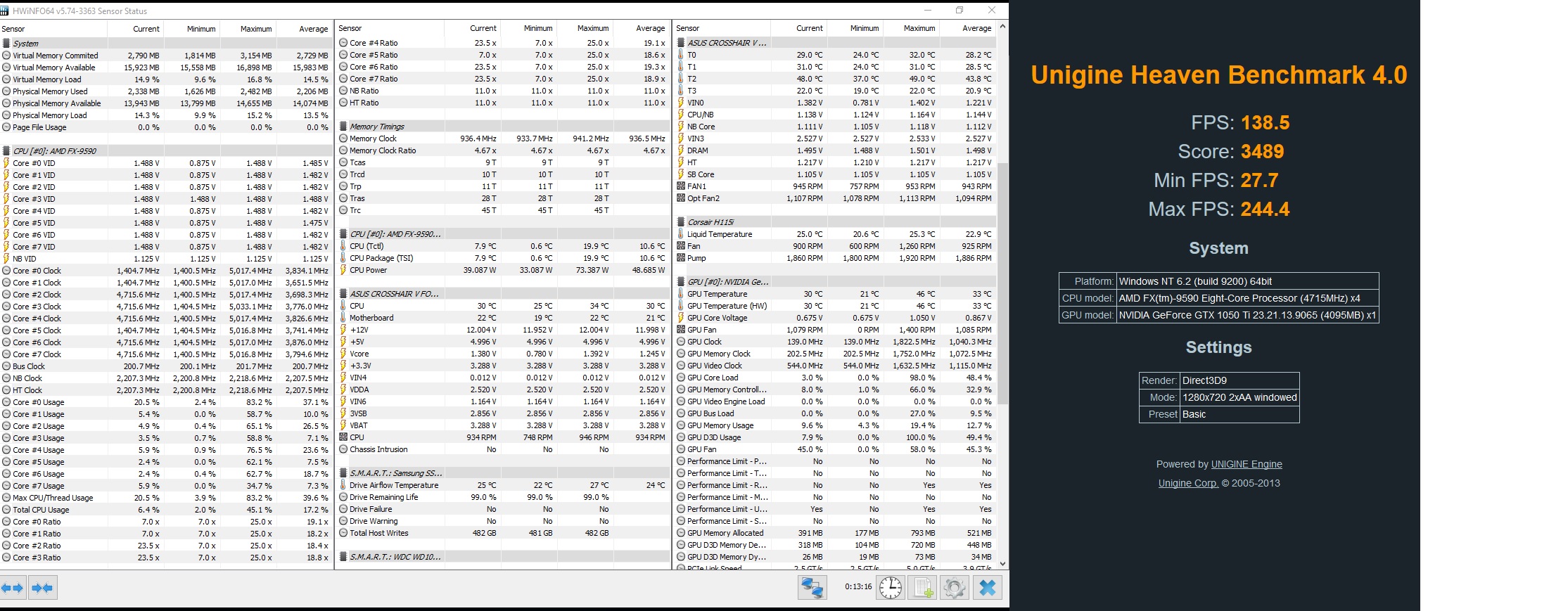
Task: Select the Total CPU Usage row
Action: (x=165, y=510)
